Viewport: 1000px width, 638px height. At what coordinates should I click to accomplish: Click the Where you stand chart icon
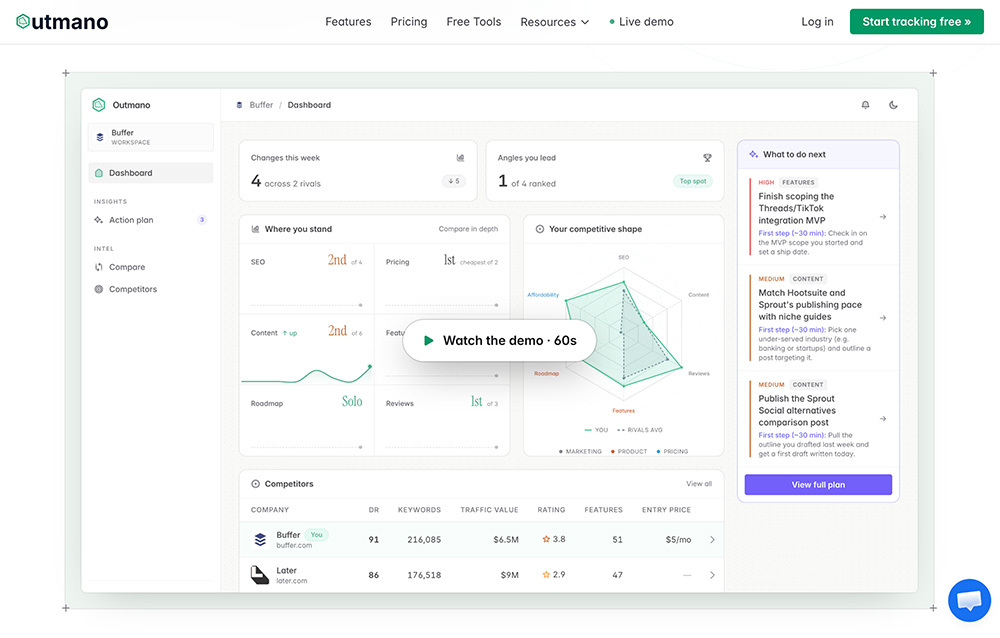click(255, 229)
